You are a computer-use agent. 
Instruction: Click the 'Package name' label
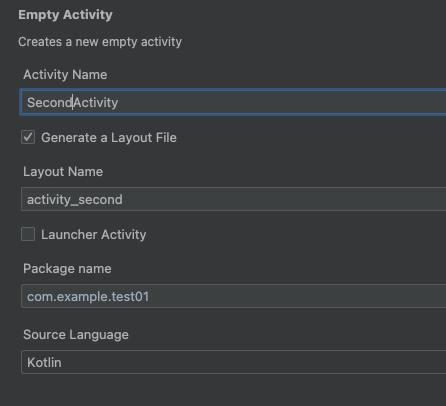(x=67, y=269)
